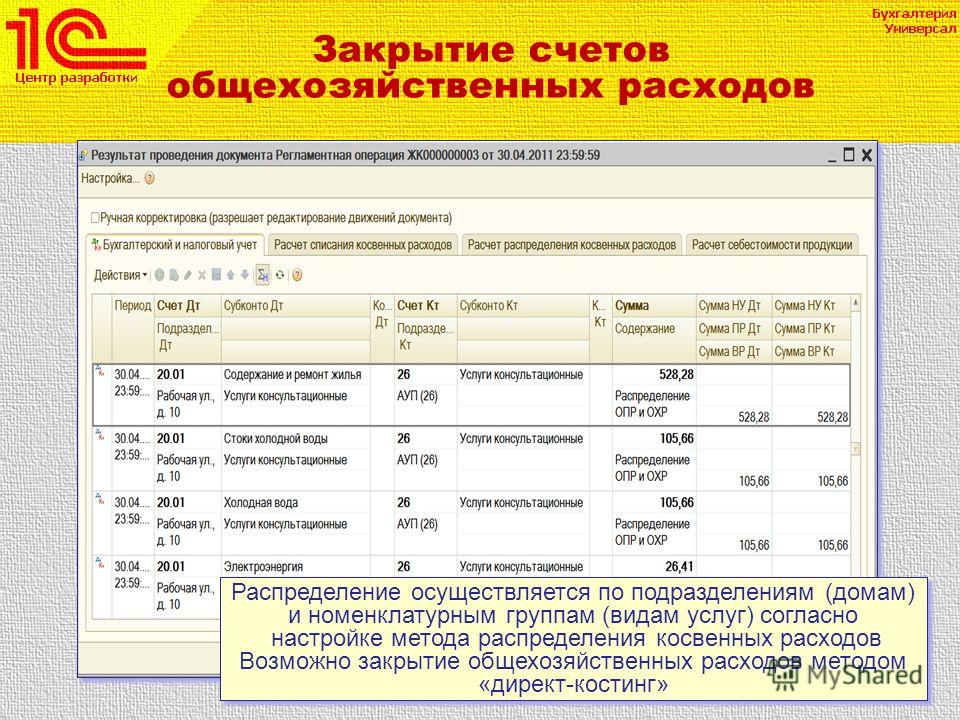Click the Сумма ВР Кт column header

tap(811, 351)
